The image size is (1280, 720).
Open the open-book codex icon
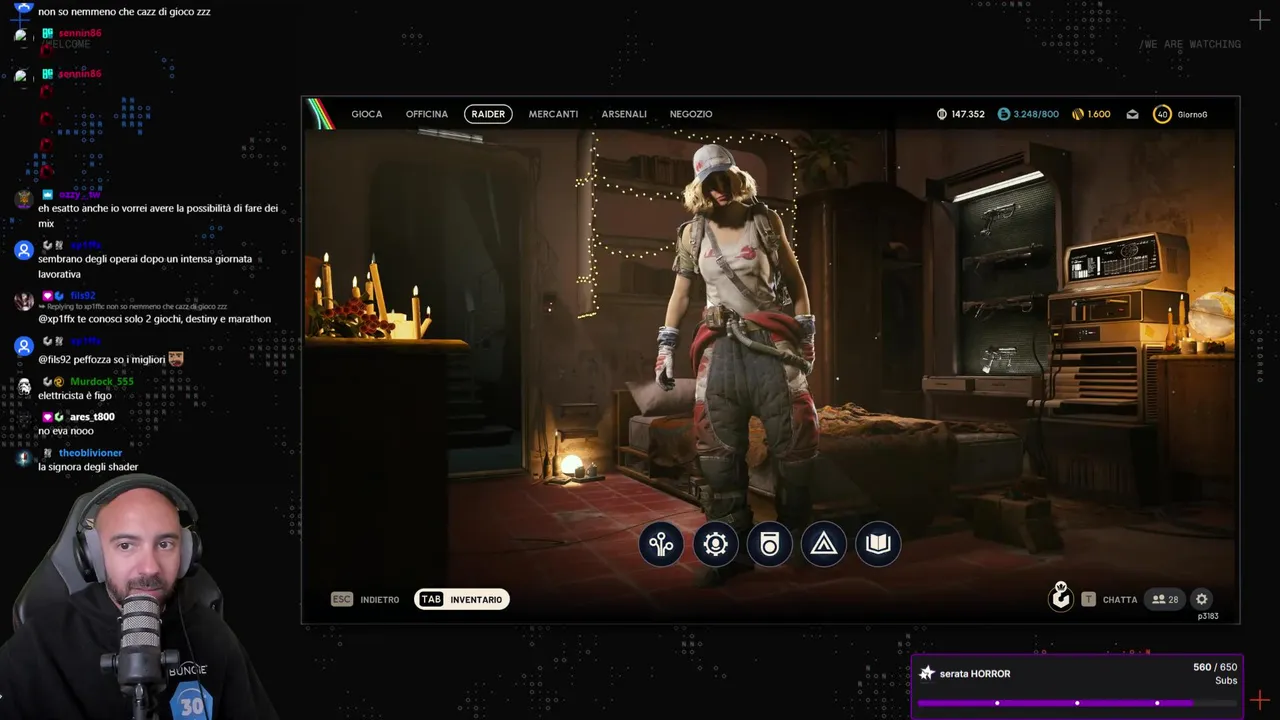click(x=877, y=544)
